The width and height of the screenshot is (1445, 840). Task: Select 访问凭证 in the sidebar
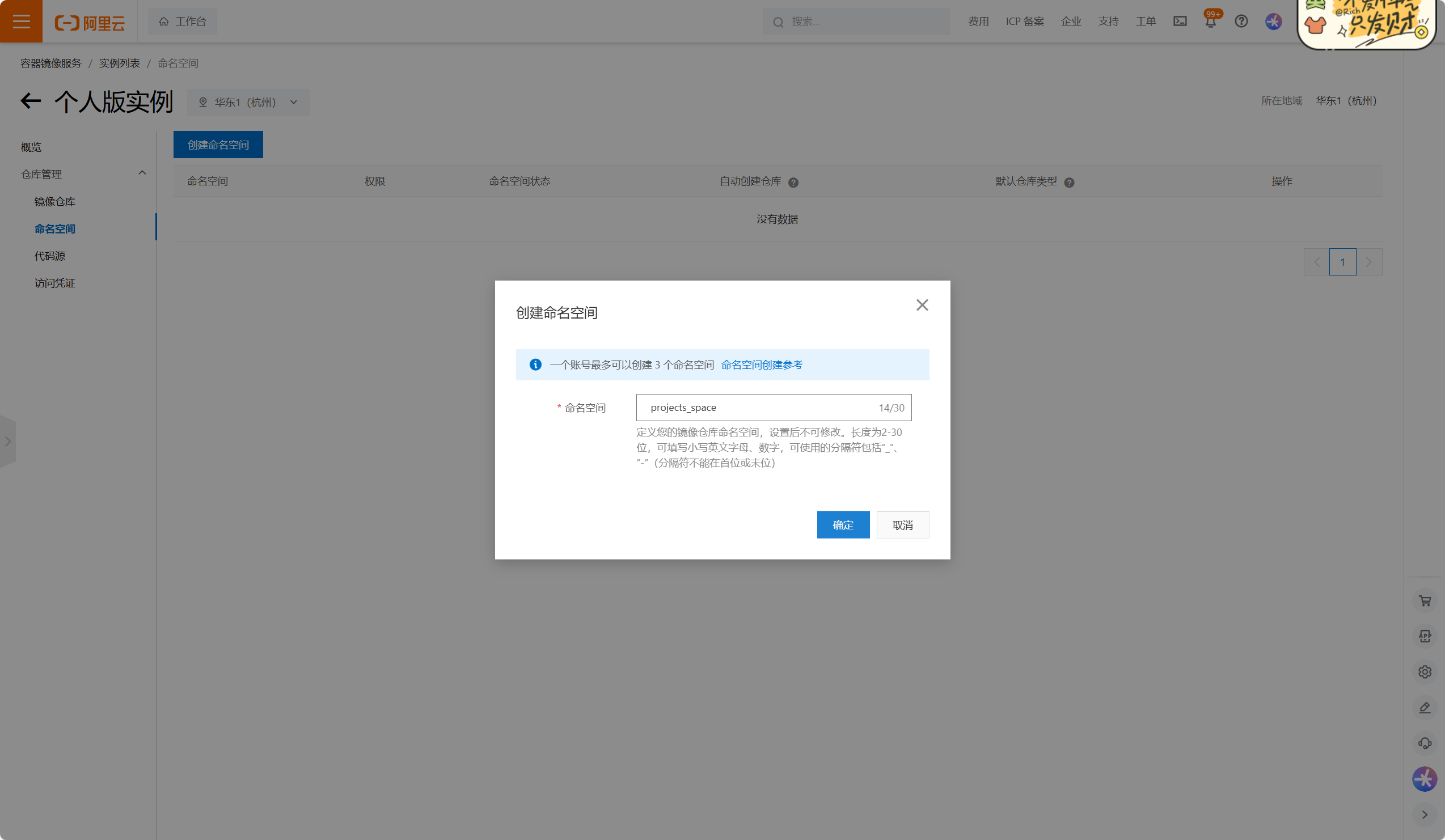(55, 283)
